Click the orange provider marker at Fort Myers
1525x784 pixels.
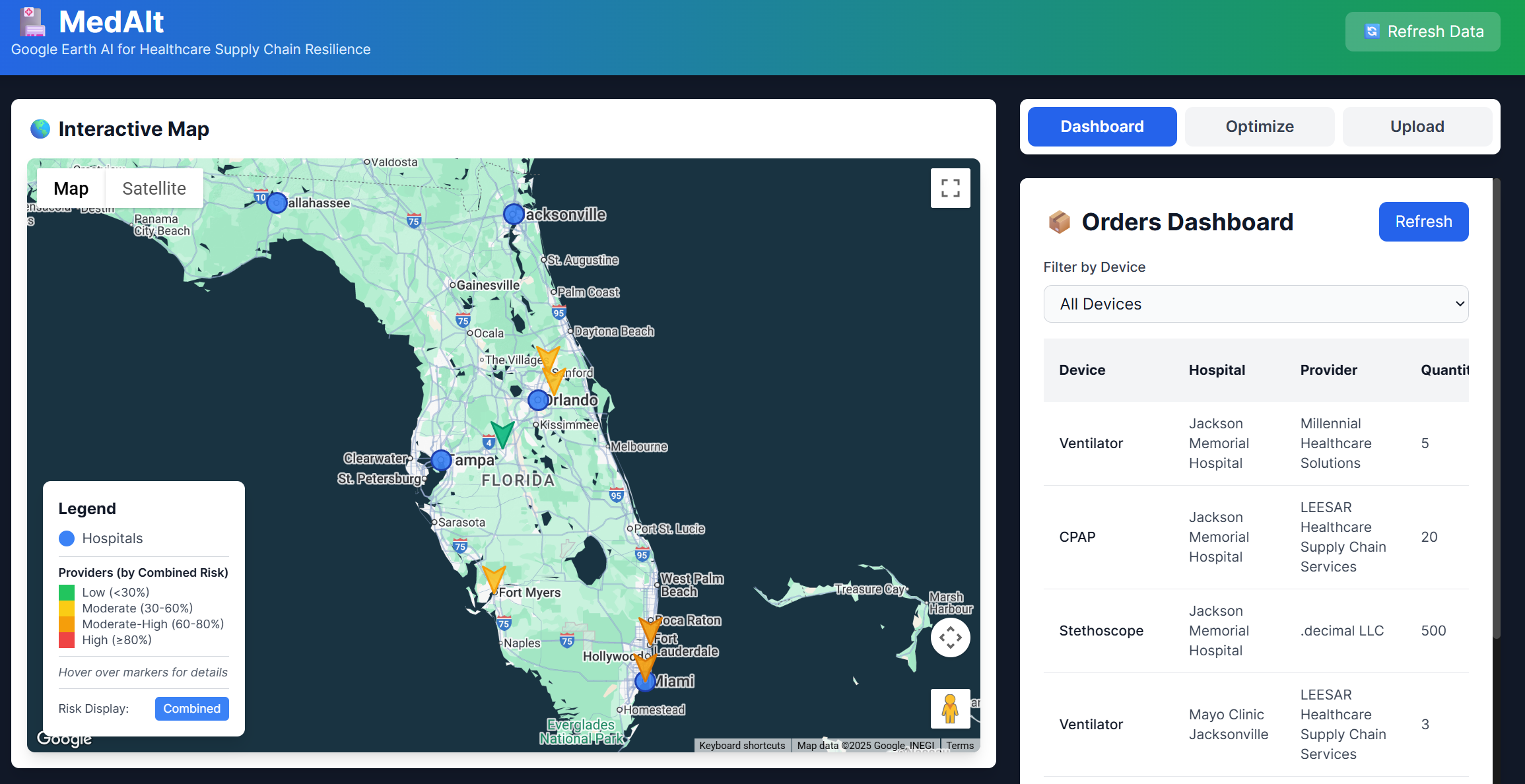[493, 578]
